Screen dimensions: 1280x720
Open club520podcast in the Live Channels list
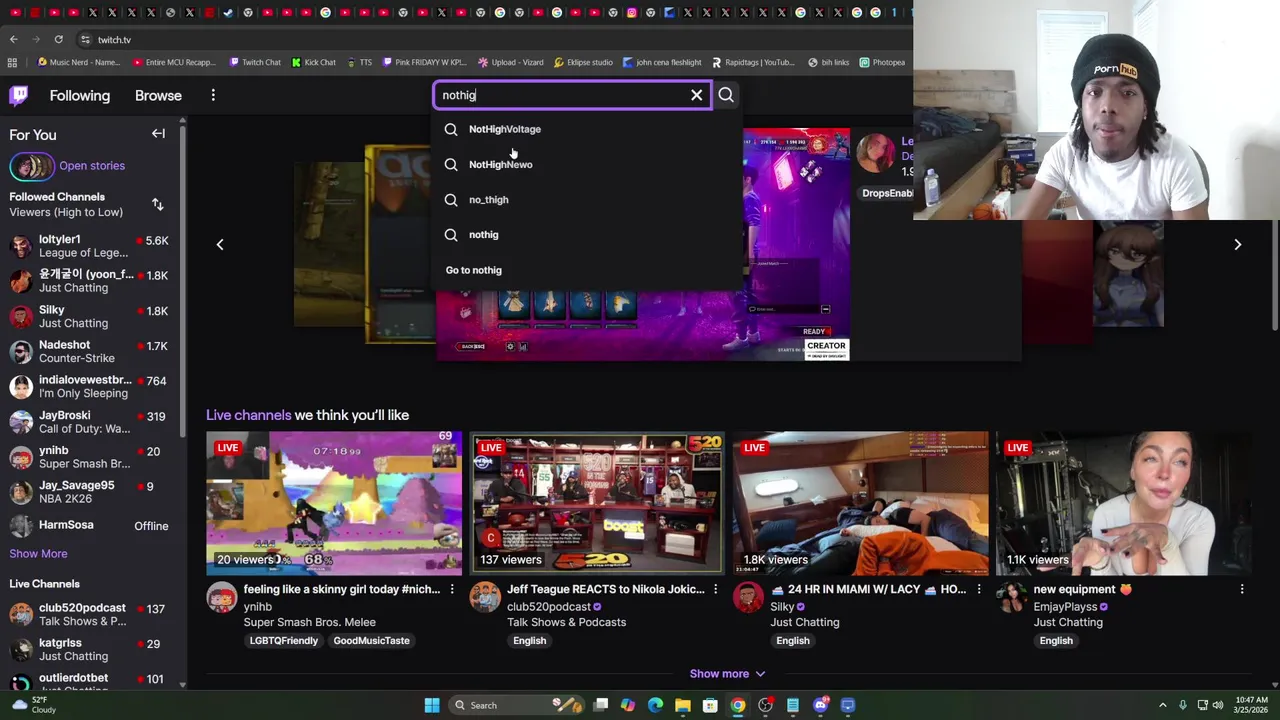90,614
